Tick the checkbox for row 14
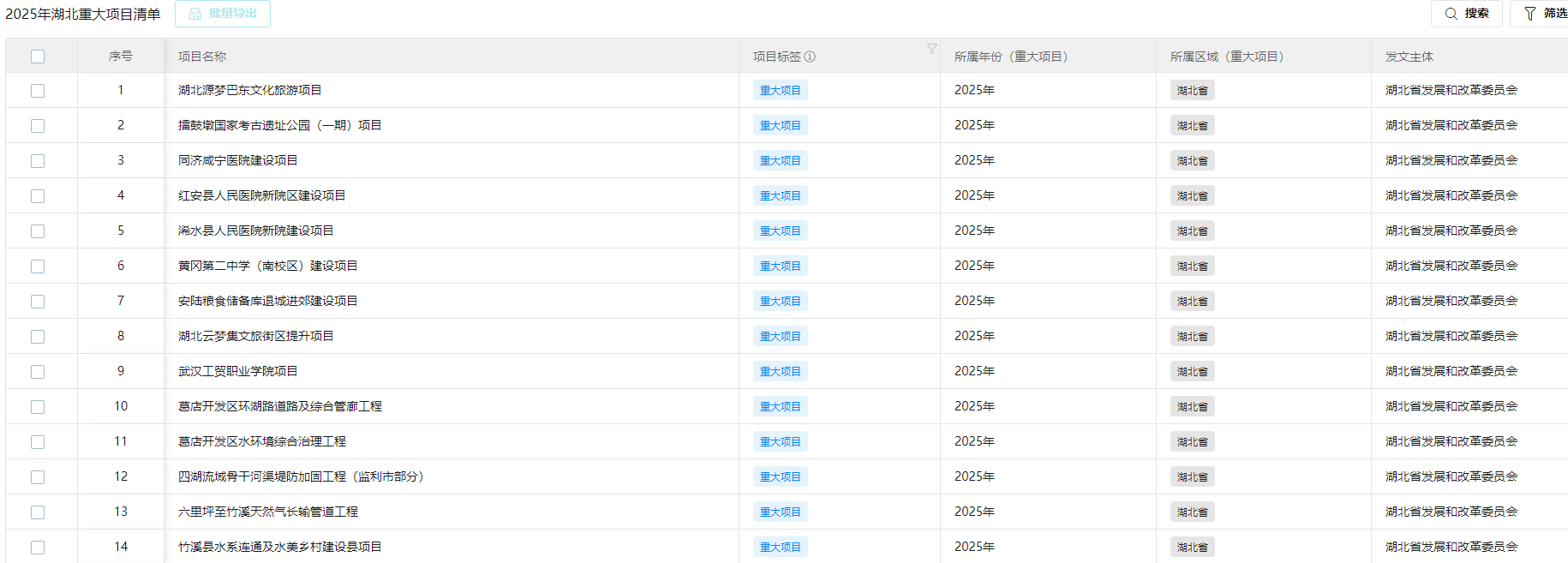 pyautogui.click(x=38, y=548)
